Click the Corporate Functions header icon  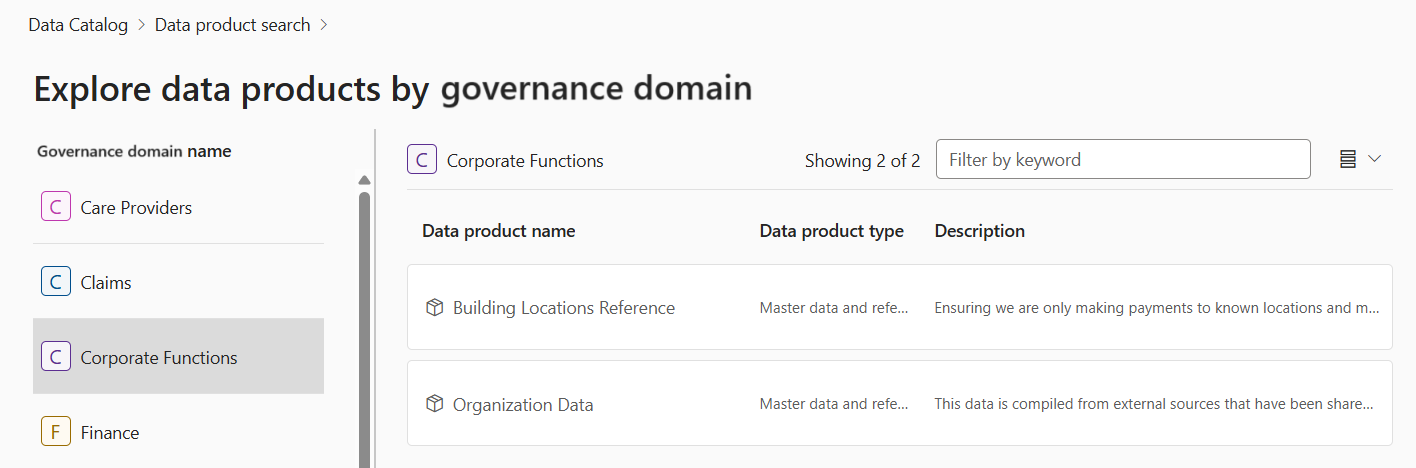[x=422, y=160]
